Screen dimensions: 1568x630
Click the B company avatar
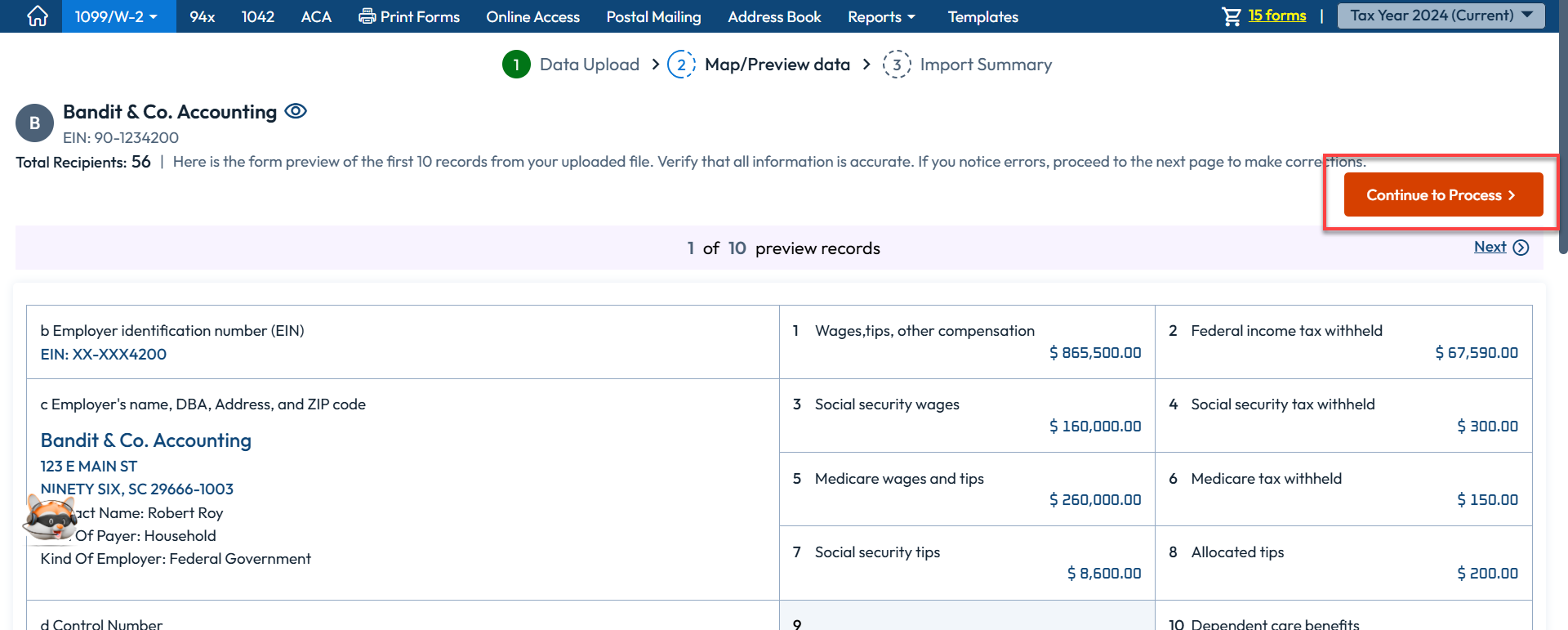point(34,123)
